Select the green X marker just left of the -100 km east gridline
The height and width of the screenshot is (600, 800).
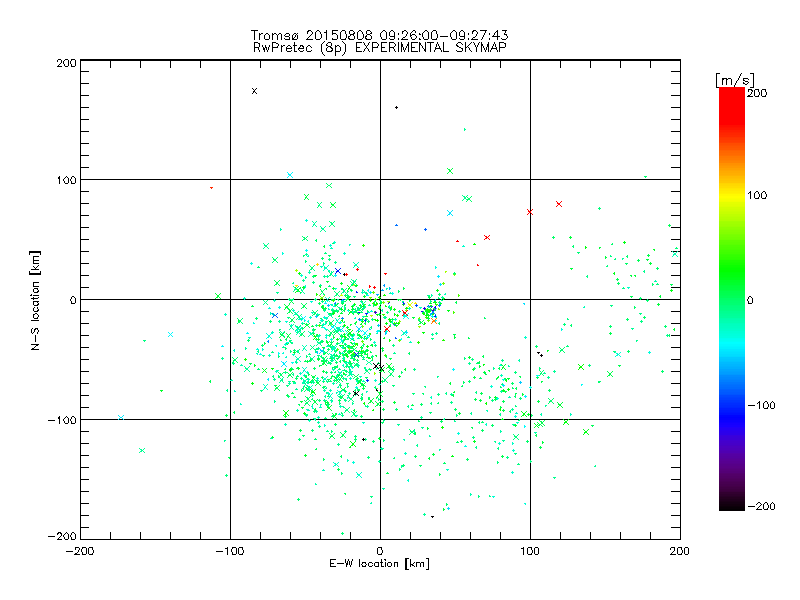(x=218, y=296)
